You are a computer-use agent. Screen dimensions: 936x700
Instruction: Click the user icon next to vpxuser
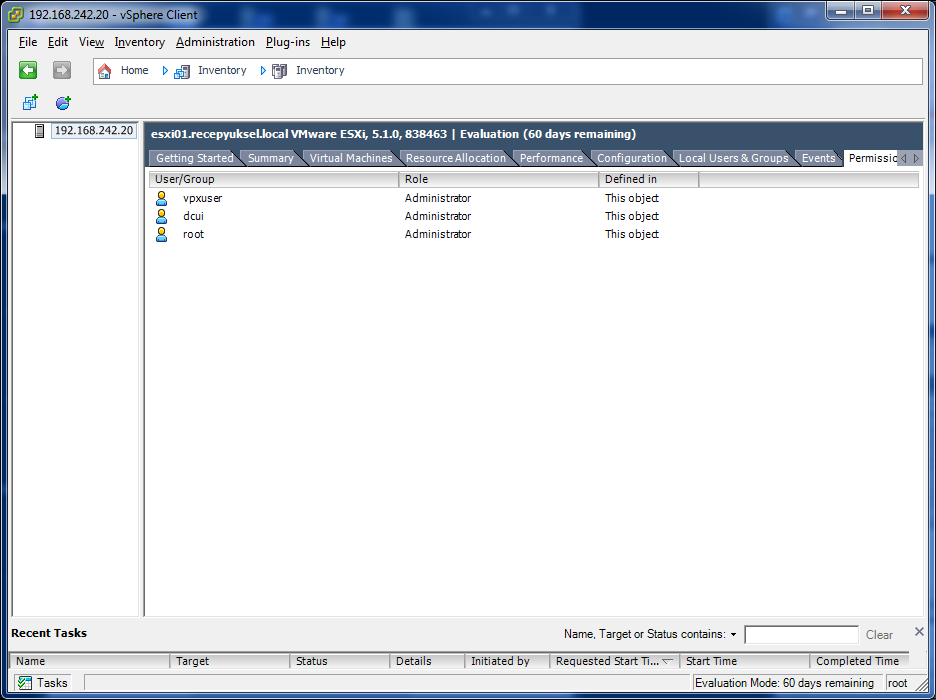(161, 198)
